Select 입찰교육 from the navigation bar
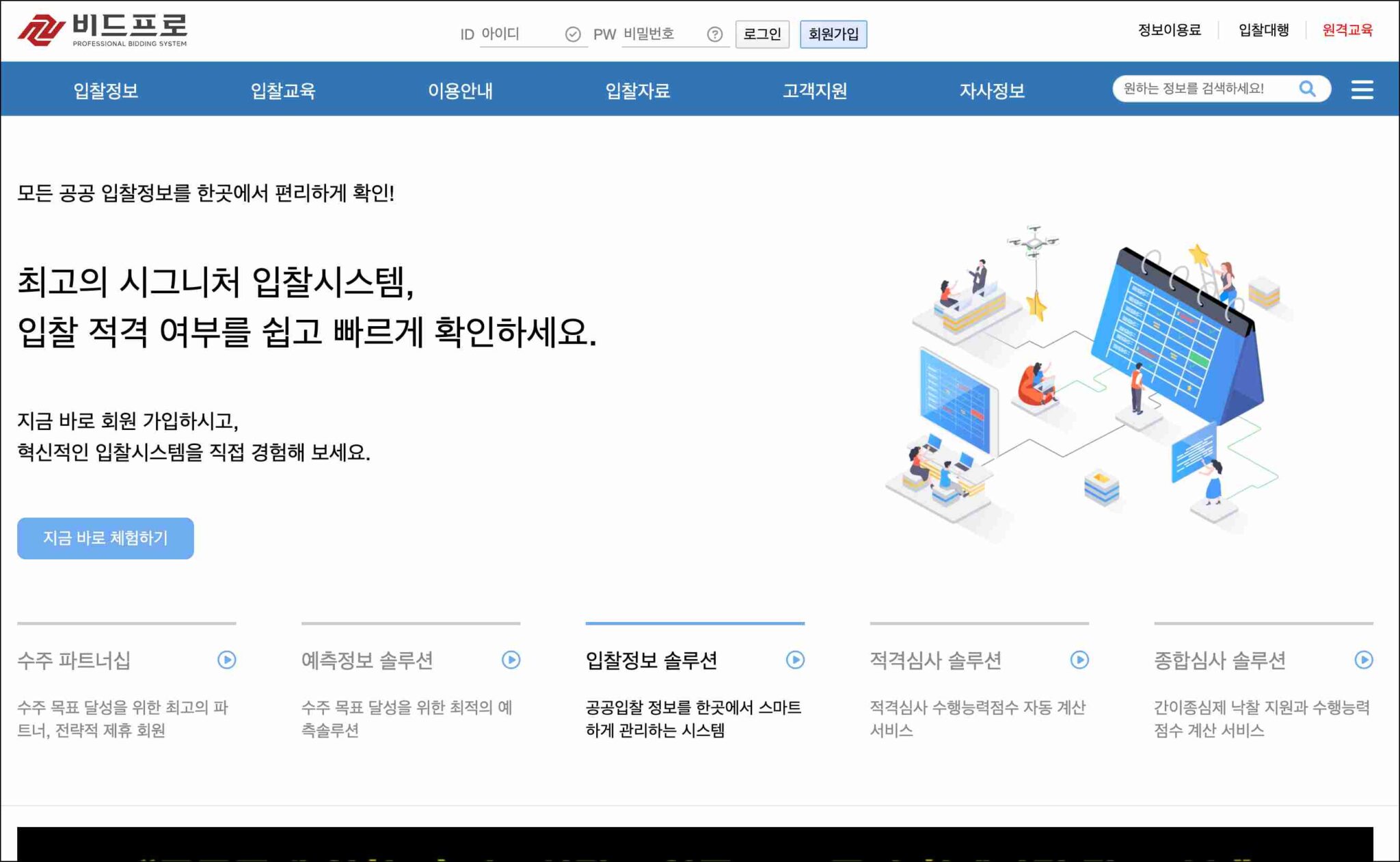 pos(284,91)
